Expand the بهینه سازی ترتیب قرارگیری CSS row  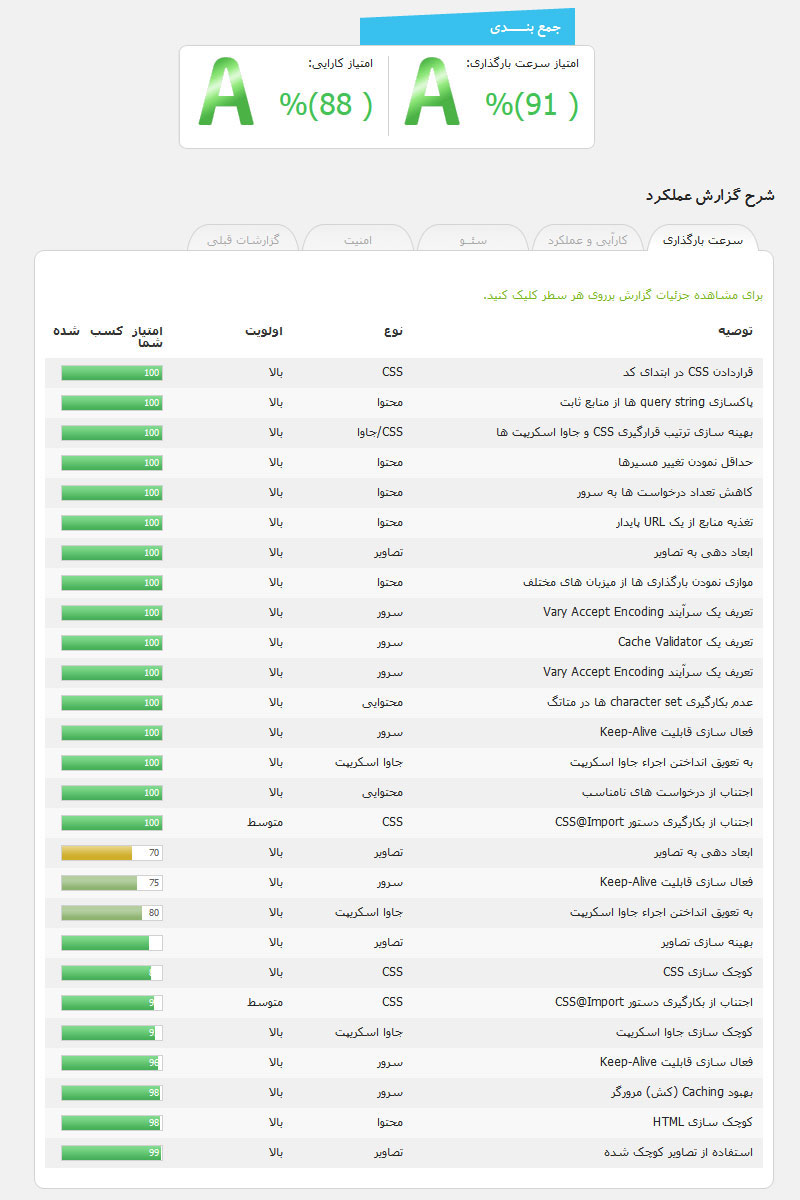(x=404, y=433)
